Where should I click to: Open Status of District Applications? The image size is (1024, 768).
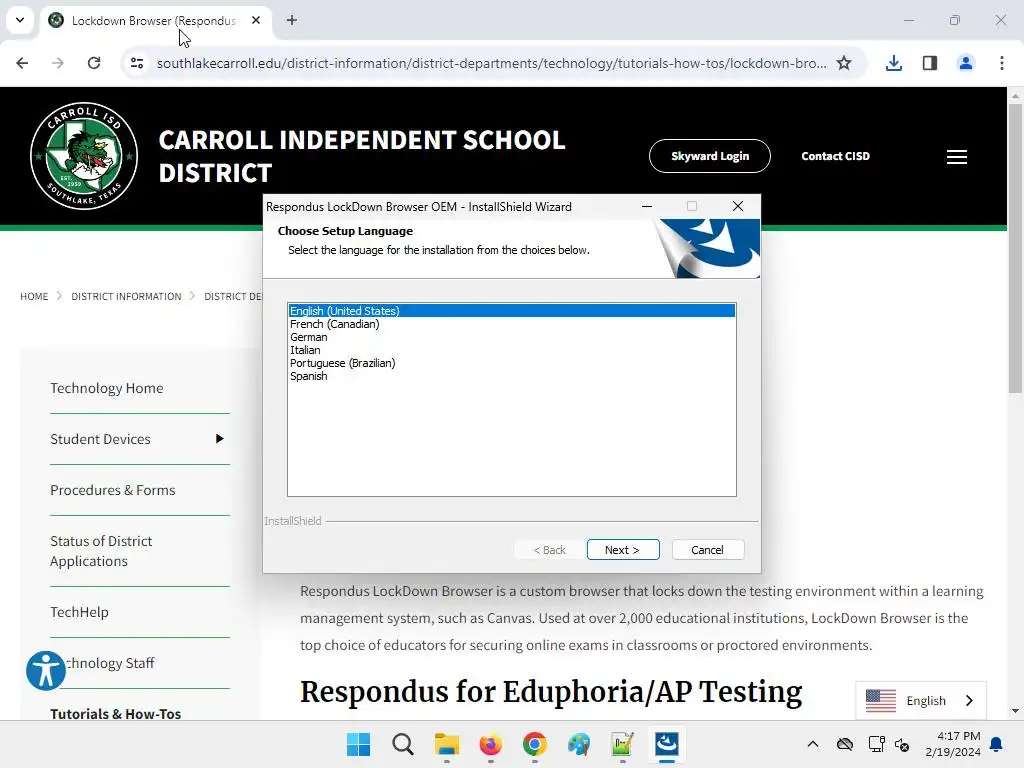[x=101, y=551]
